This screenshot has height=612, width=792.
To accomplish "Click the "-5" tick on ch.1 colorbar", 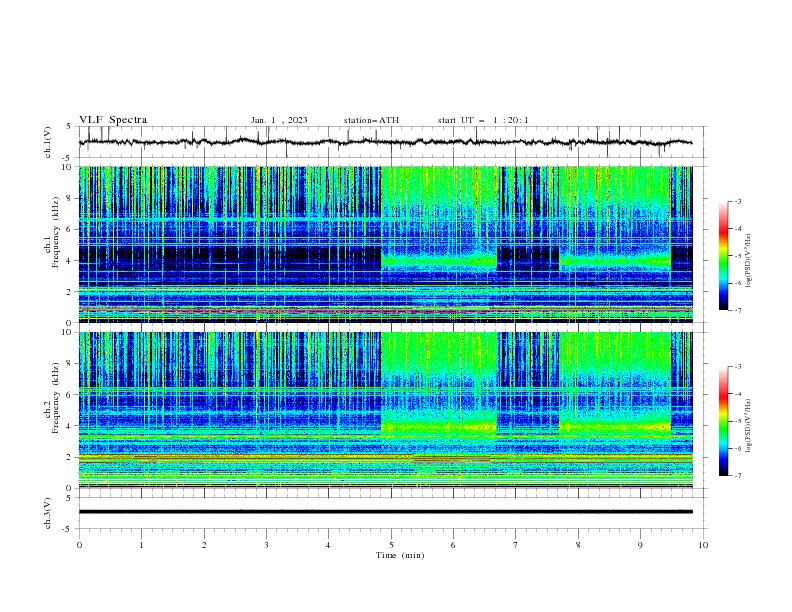I will click(x=737, y=256).
